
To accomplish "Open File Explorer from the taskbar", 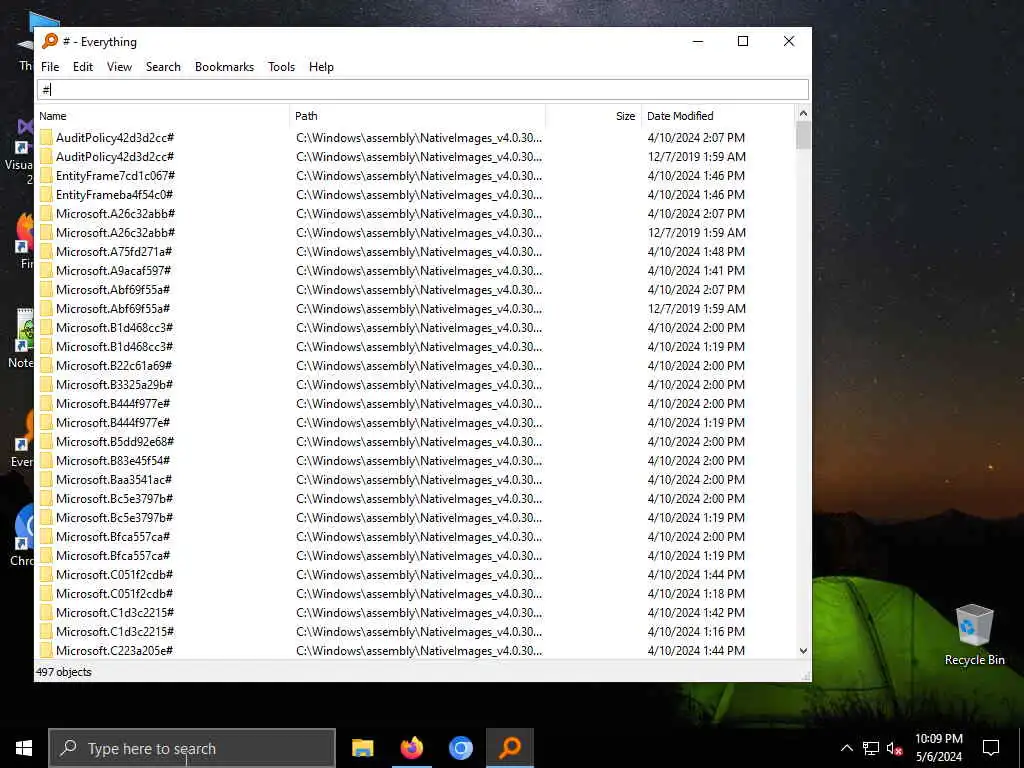I will 362,748.
